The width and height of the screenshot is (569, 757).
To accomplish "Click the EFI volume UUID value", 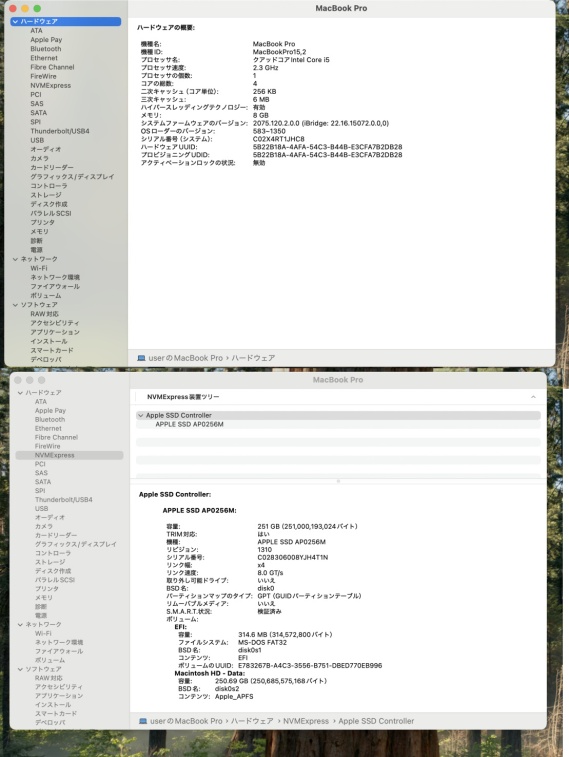I will (310, 666).
